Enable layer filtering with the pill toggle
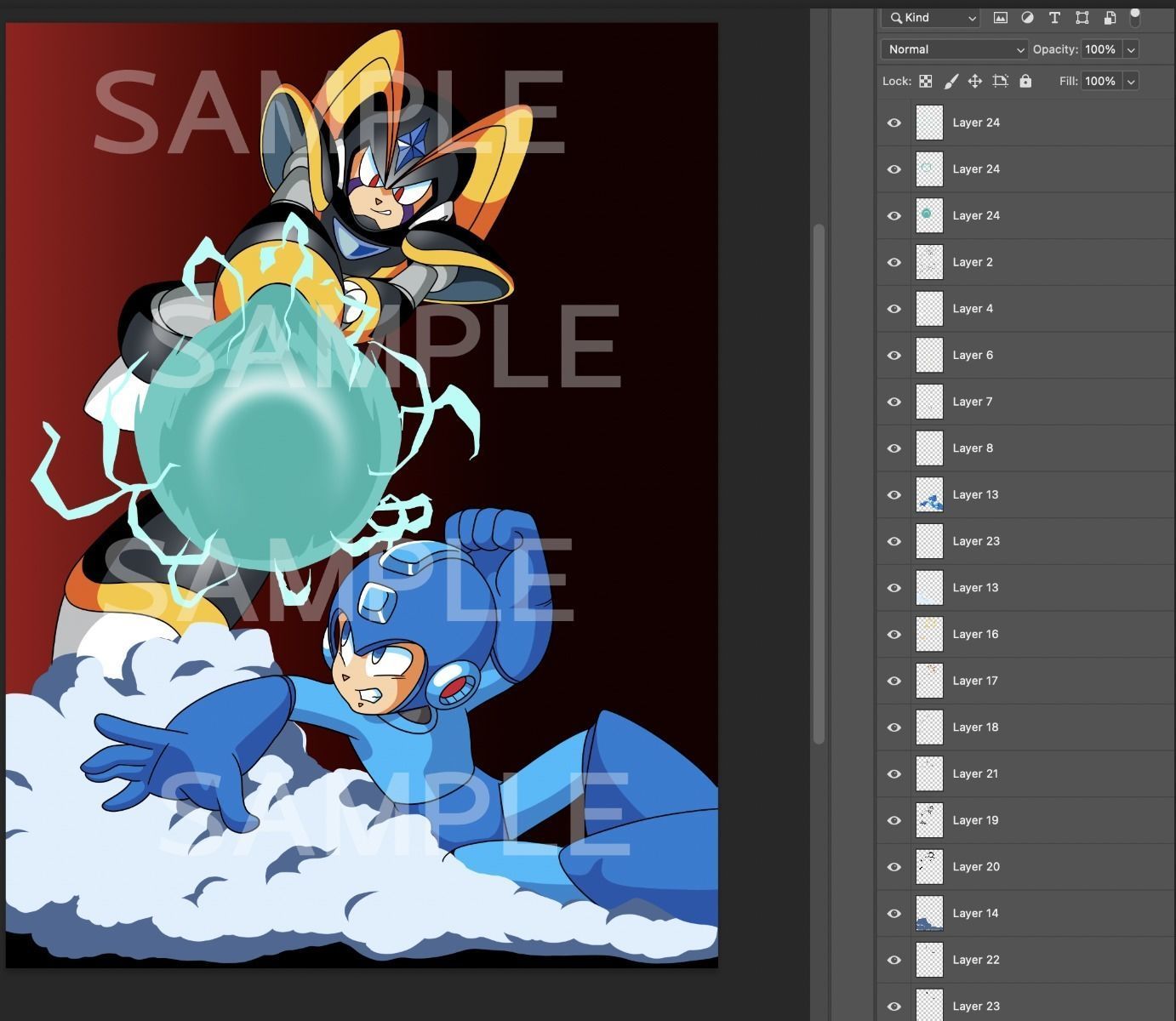 click(1135, 18)
